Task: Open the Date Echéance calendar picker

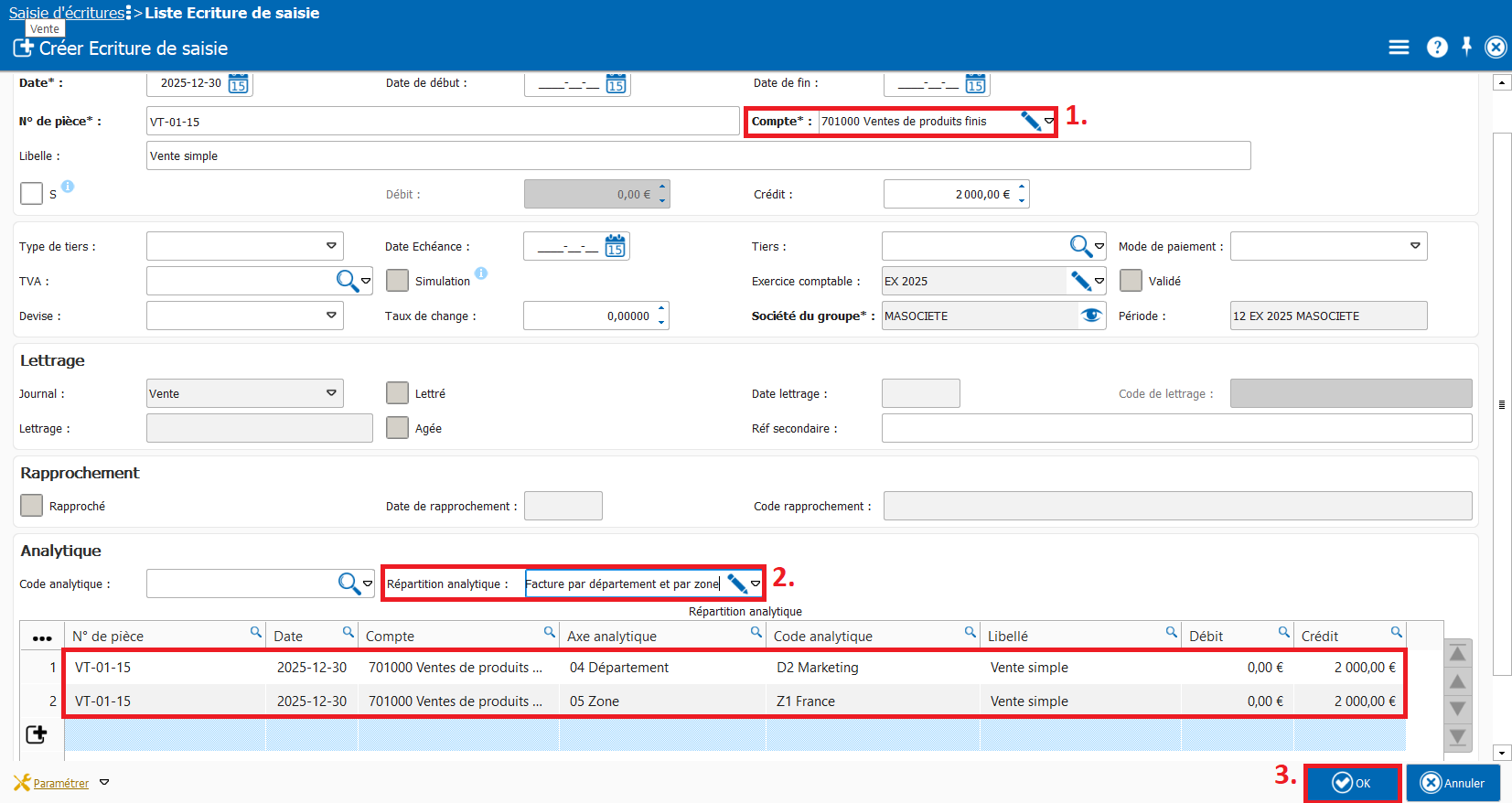Action: (x=615, y=247)
